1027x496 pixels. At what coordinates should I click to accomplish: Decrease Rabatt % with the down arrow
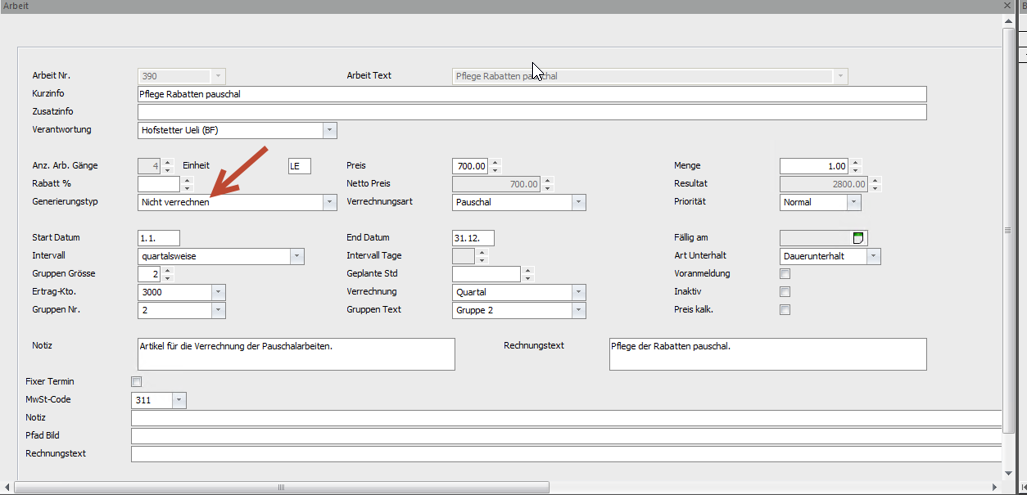187,188
